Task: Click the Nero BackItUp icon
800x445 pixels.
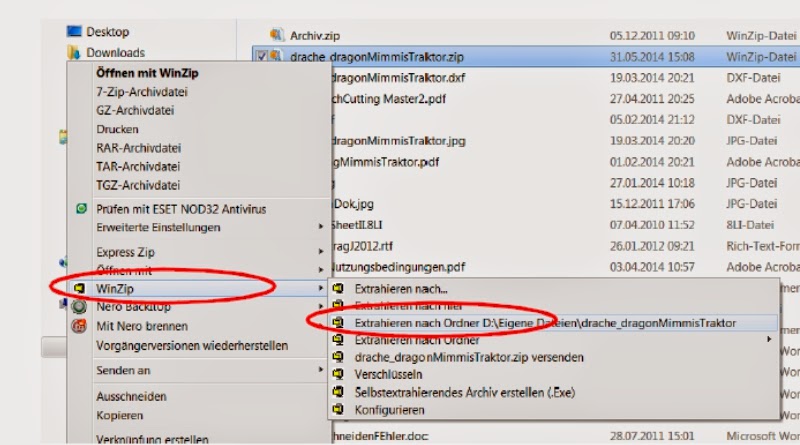Action: click(79, 307)
